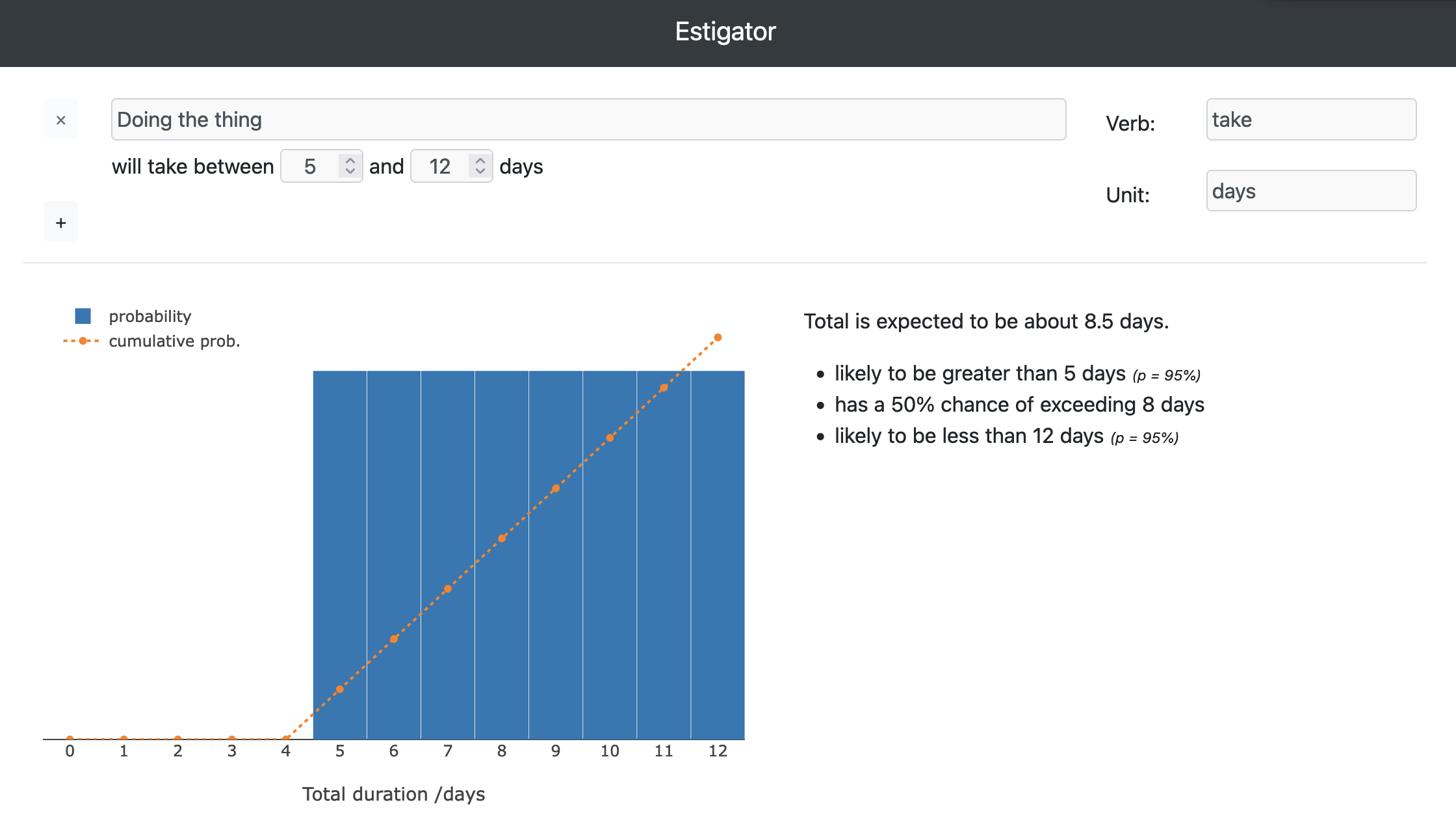
Task: Toggle probability series in chart legend
Action: pyautogui.click(x=149, y=316)
